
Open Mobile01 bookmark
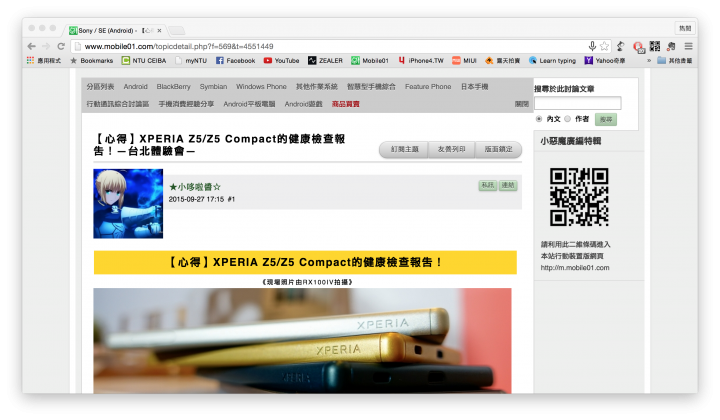point(370,60)
